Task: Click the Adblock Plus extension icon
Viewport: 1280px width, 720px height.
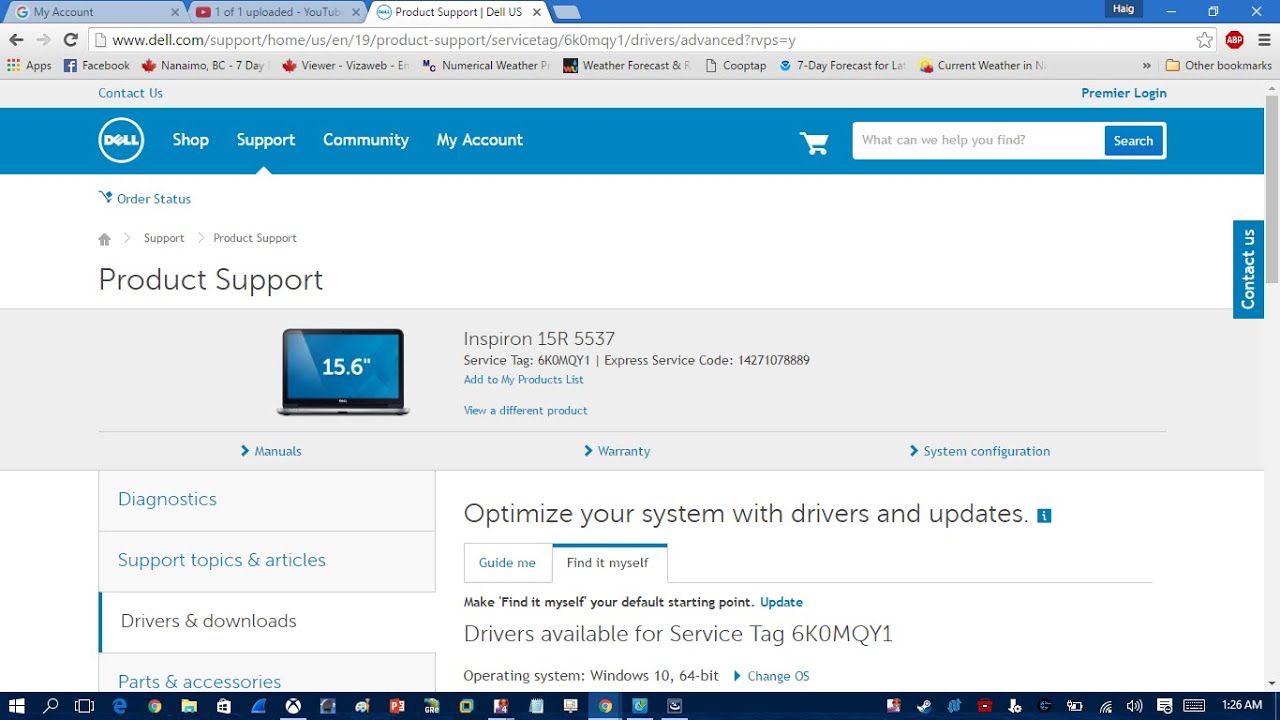Action: click(1234, 40)
